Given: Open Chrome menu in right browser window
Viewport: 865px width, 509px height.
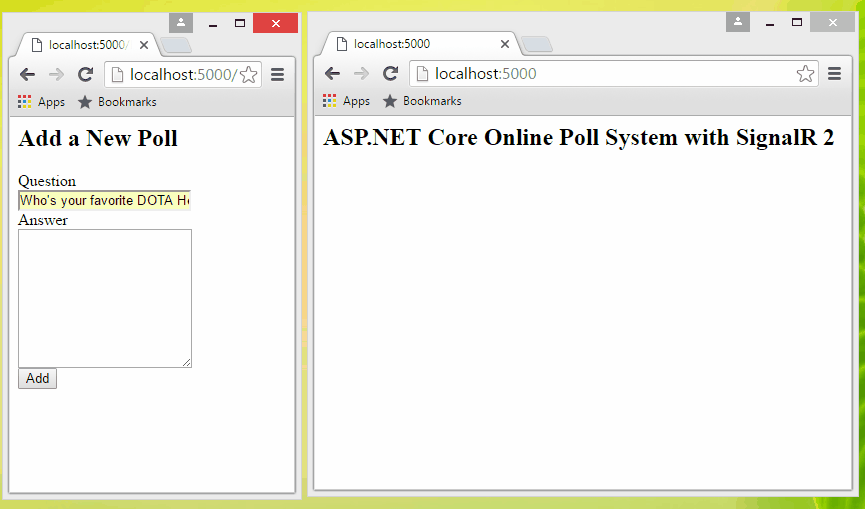Looking at the screenshot, I should 835,73.
